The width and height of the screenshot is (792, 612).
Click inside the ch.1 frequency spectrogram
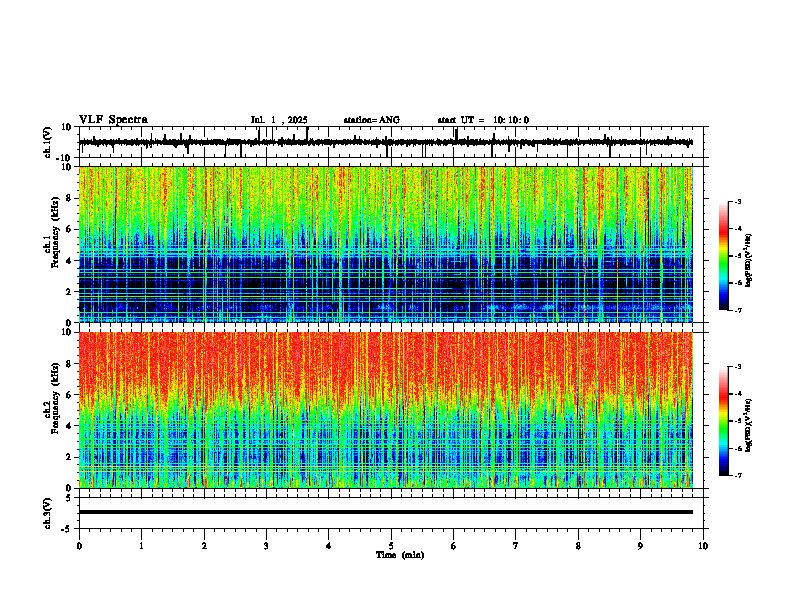pos(386,244)
